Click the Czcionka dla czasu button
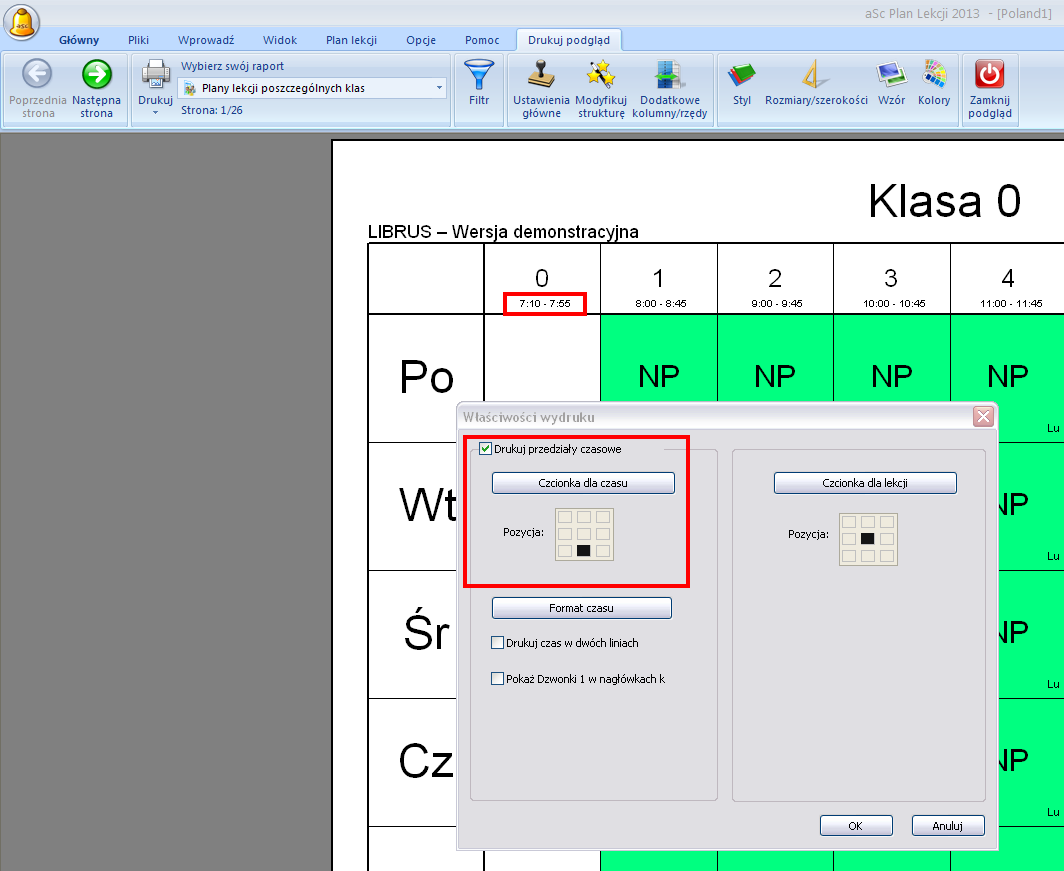Viewport: 1064px width, 871px height. [x=583, y=483]
